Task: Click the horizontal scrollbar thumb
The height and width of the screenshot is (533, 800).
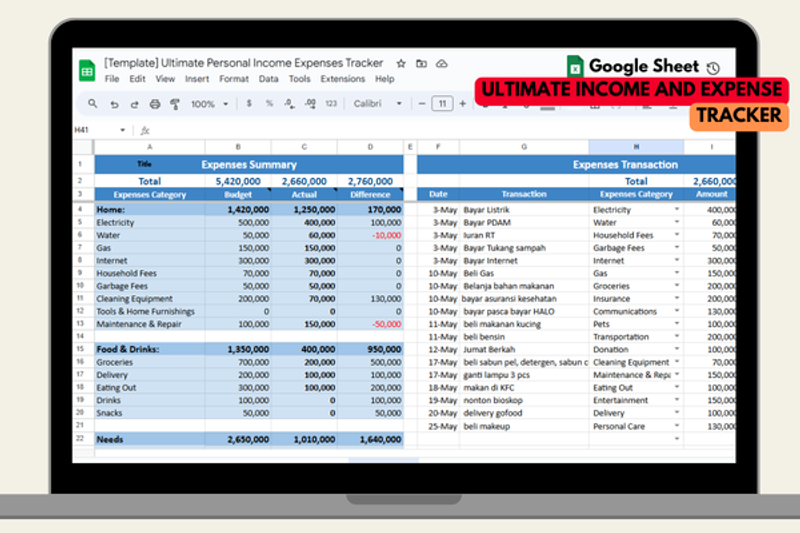Action: coord(384,460)
